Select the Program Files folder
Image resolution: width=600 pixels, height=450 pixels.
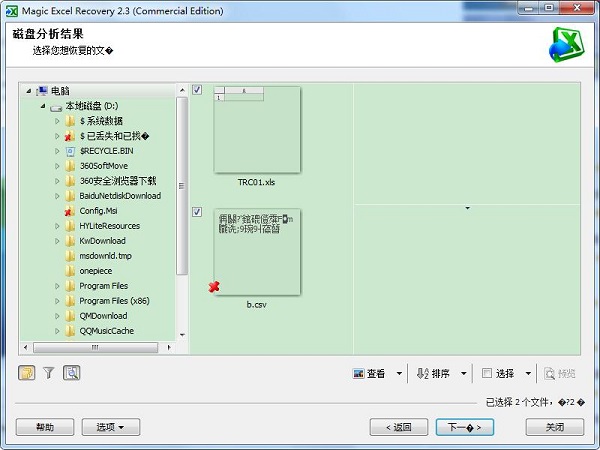pos(103,286)
